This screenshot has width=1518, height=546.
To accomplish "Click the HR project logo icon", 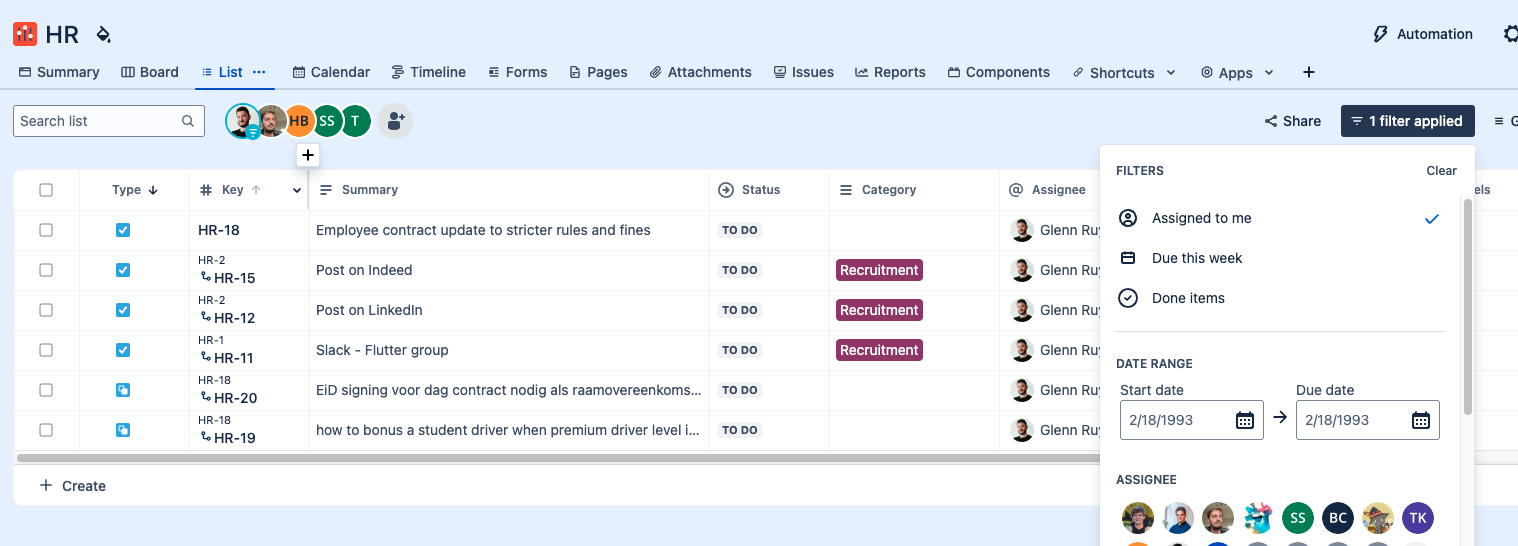I will (25, 34).
